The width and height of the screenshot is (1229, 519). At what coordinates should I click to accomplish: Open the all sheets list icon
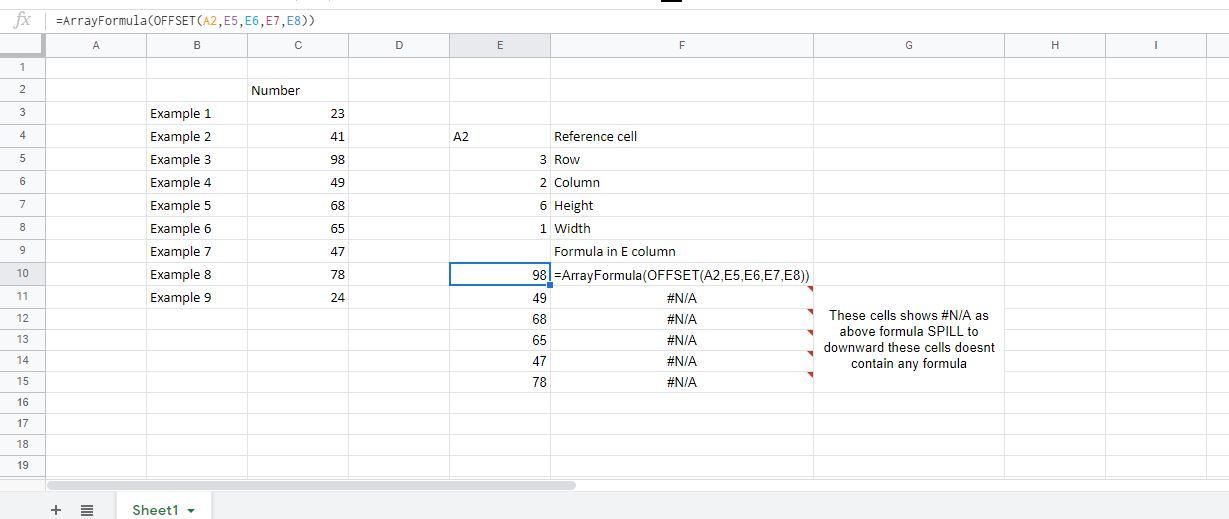pos(87,510)
